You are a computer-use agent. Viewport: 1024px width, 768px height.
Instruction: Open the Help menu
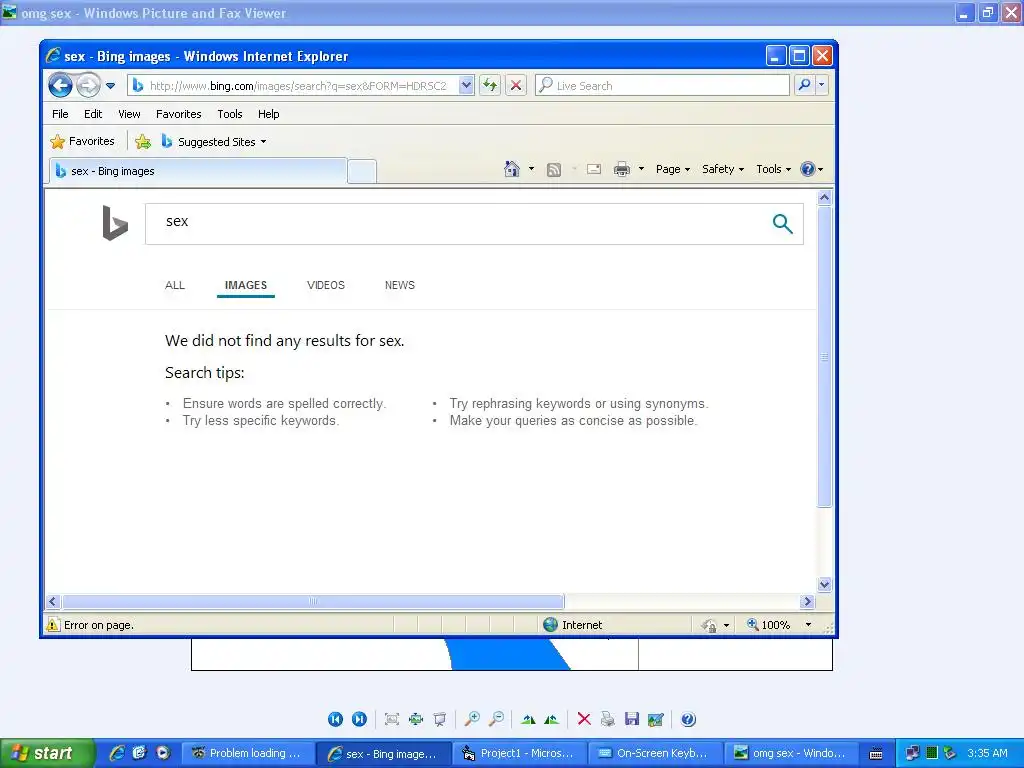tap(268, 114)
